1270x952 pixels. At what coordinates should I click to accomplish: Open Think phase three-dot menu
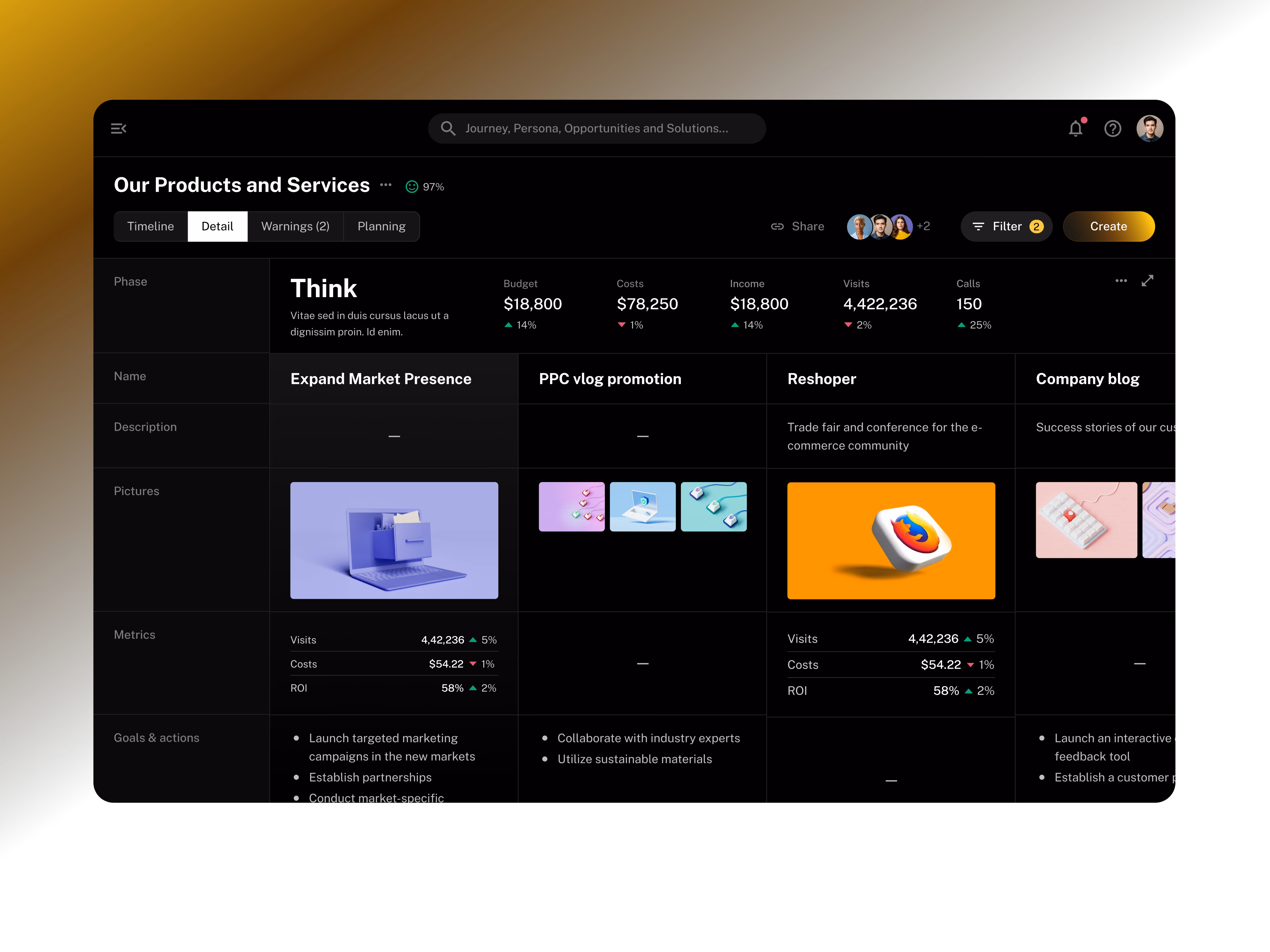point(1121,281)
